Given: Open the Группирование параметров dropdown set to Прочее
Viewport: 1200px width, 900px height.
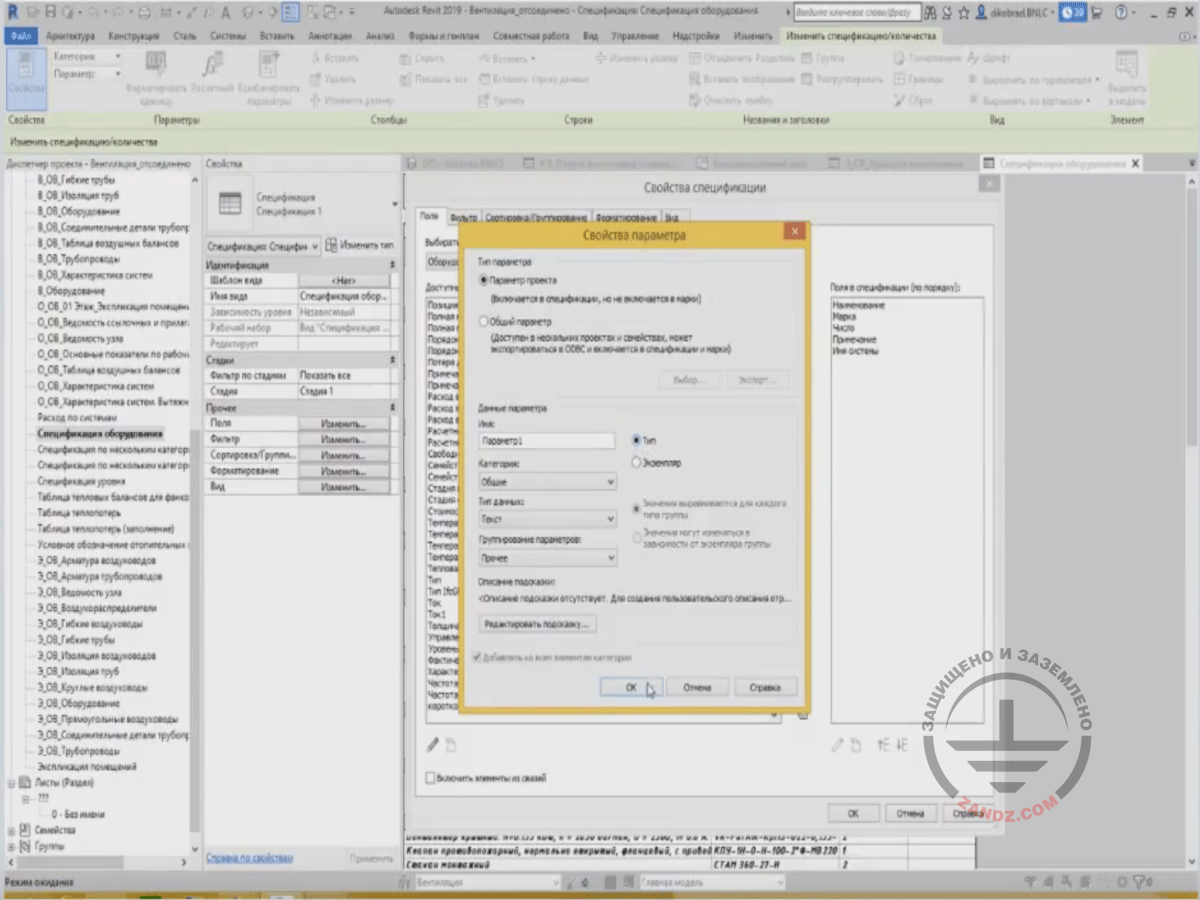Looking at the screenshot, I should (547, 558).
